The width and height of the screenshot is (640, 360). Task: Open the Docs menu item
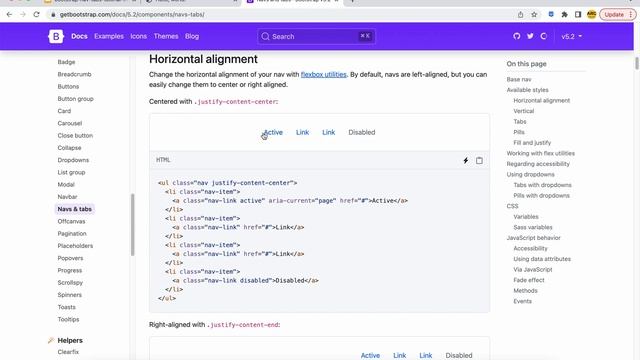(79, 36)
